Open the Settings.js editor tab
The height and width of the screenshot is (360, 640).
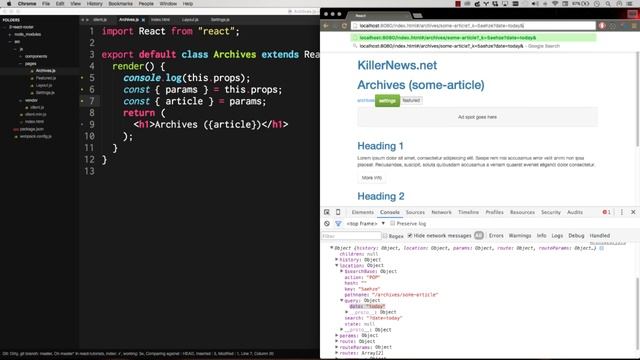[x=220, y=20]
